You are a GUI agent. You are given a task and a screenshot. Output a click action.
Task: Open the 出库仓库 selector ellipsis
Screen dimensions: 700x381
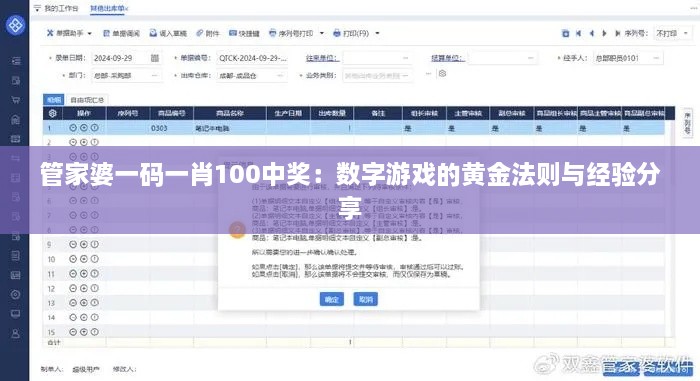click(280, 75)
